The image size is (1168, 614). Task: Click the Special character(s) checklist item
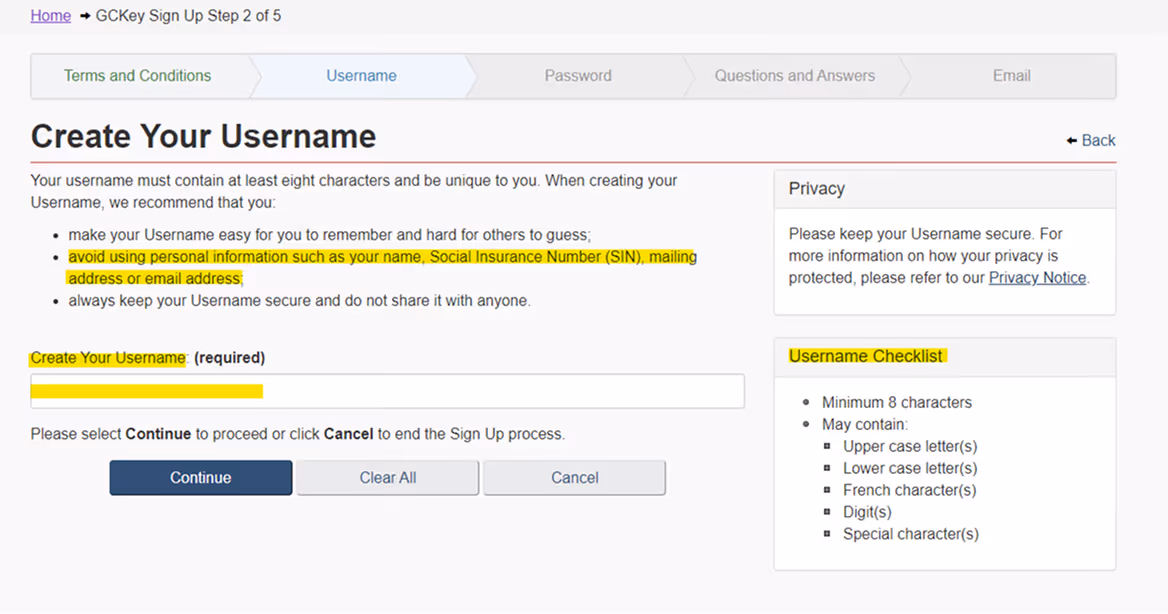click(911, 534)
